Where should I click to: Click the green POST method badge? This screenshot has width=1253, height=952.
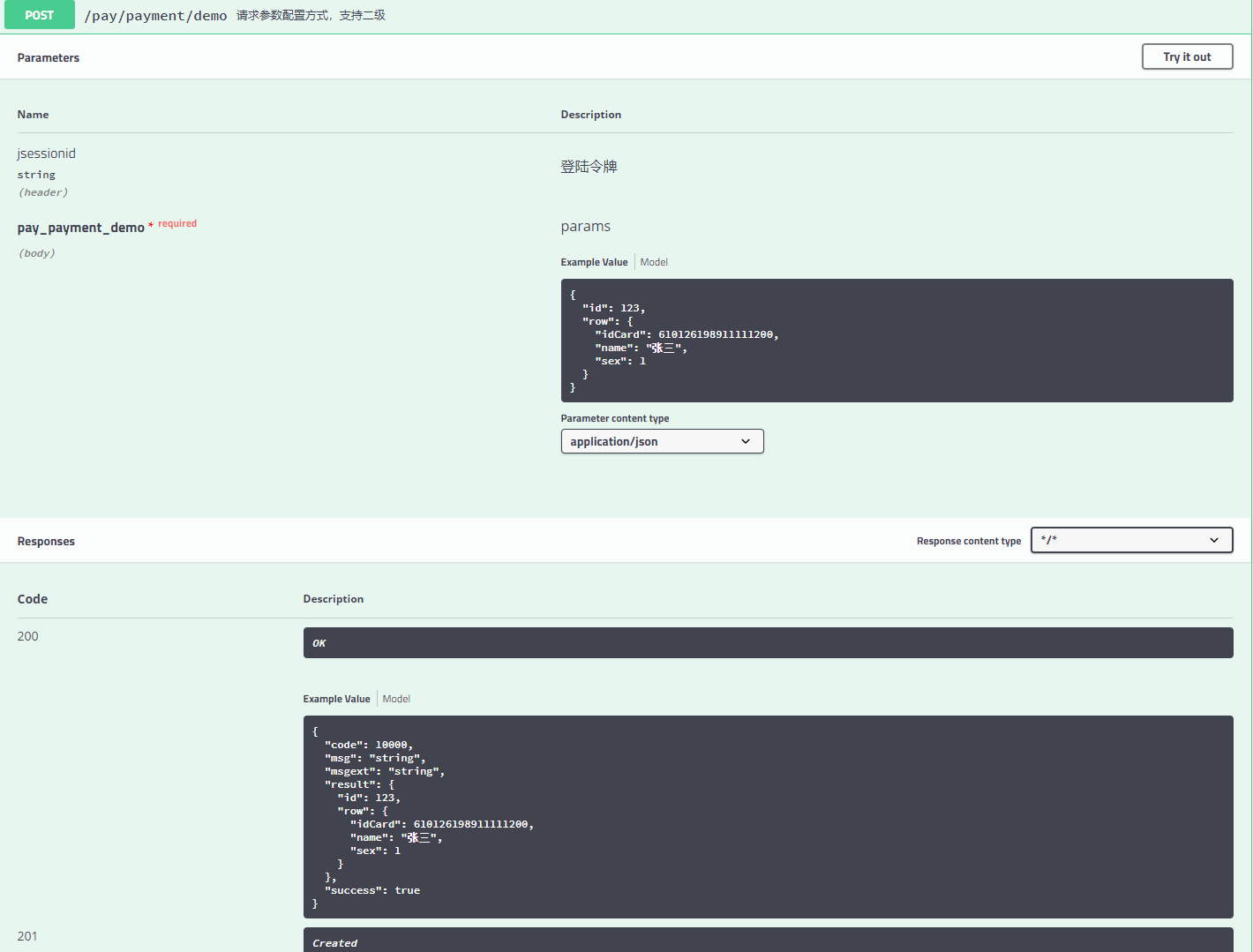pos(39,14)
